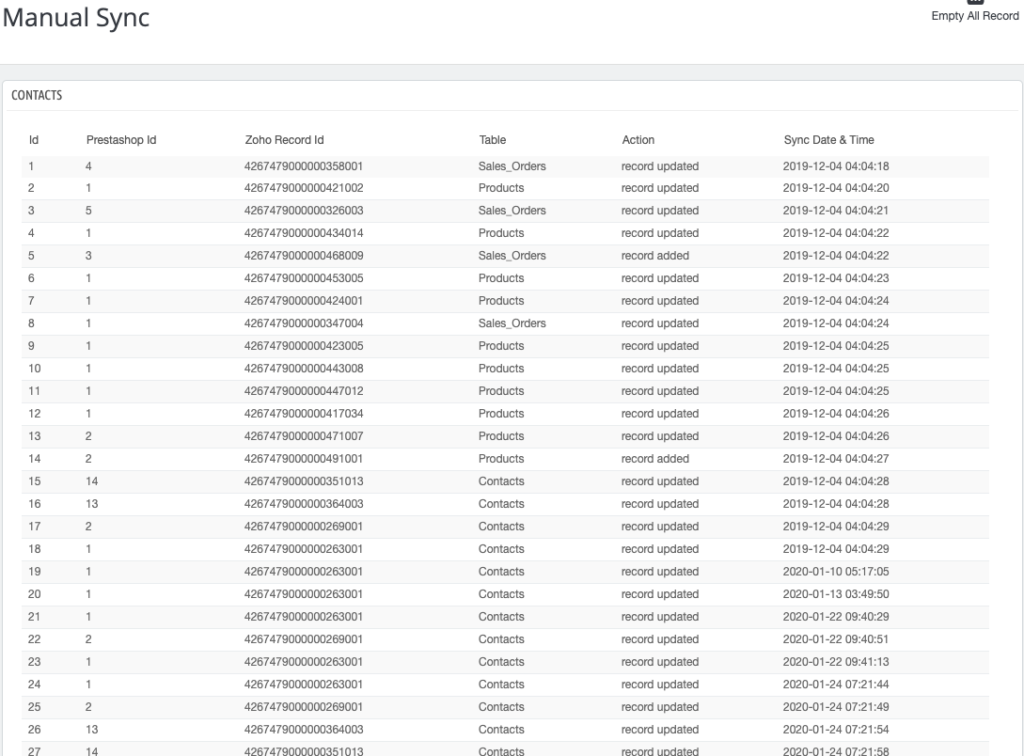Click Zoho record id 4267479000000453005
The image size is (1024, 756).
(x=304, y=278)
